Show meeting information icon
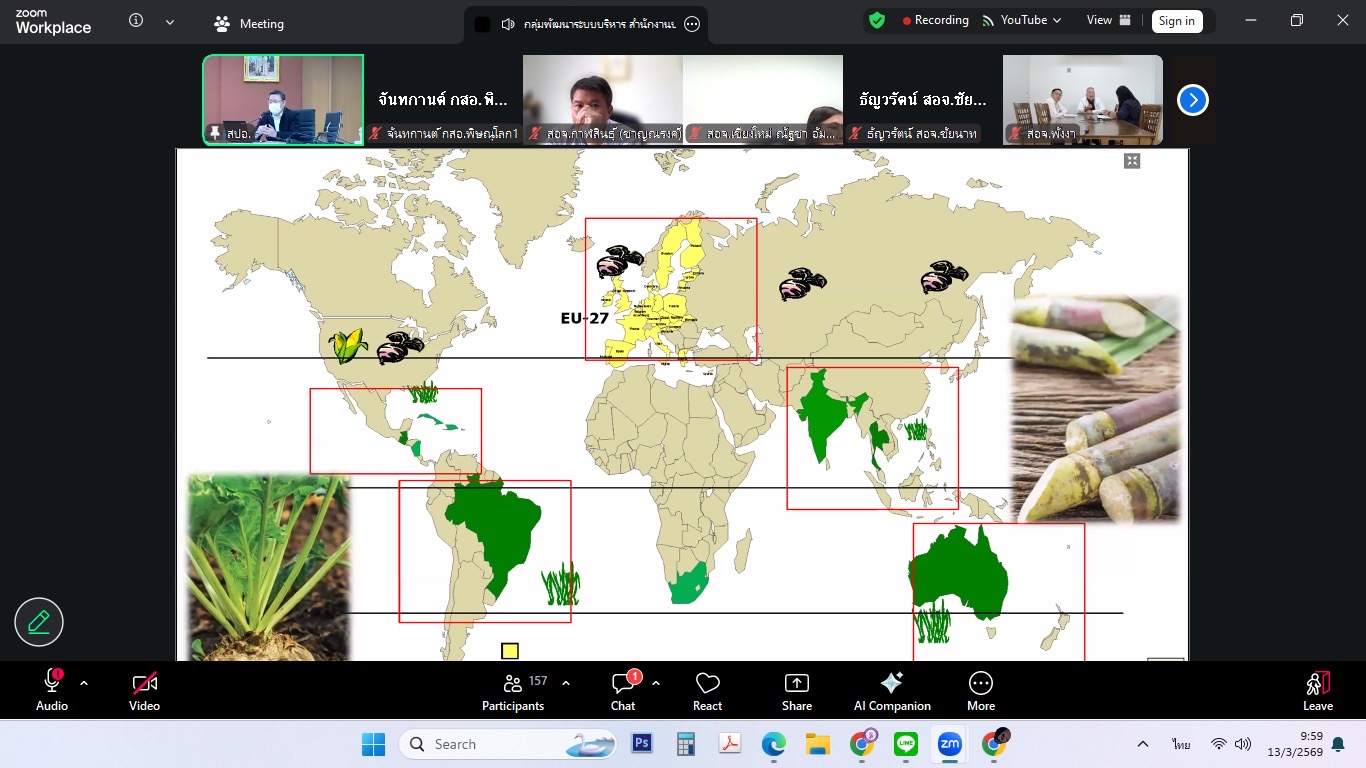1366x768 pixels. [136, 21]
